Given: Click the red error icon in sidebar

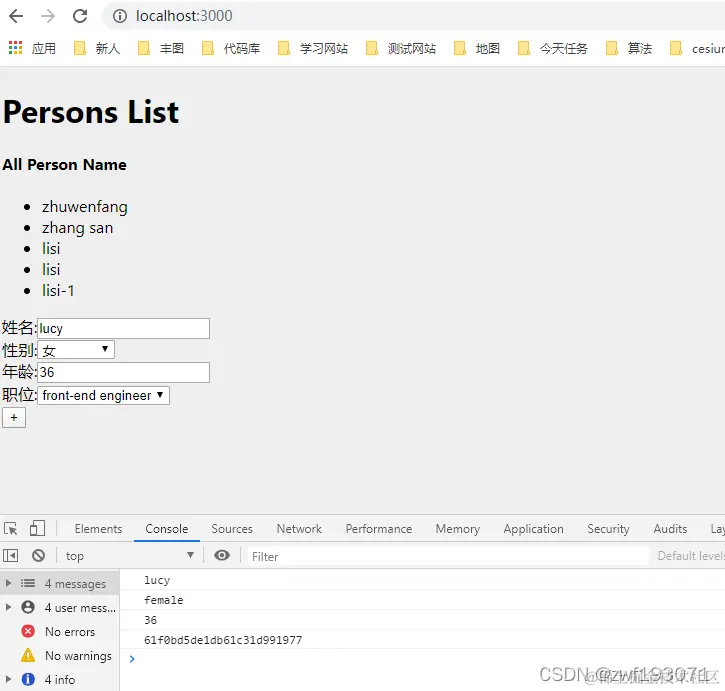Looking at the screenshot, I should pos(28,631).
